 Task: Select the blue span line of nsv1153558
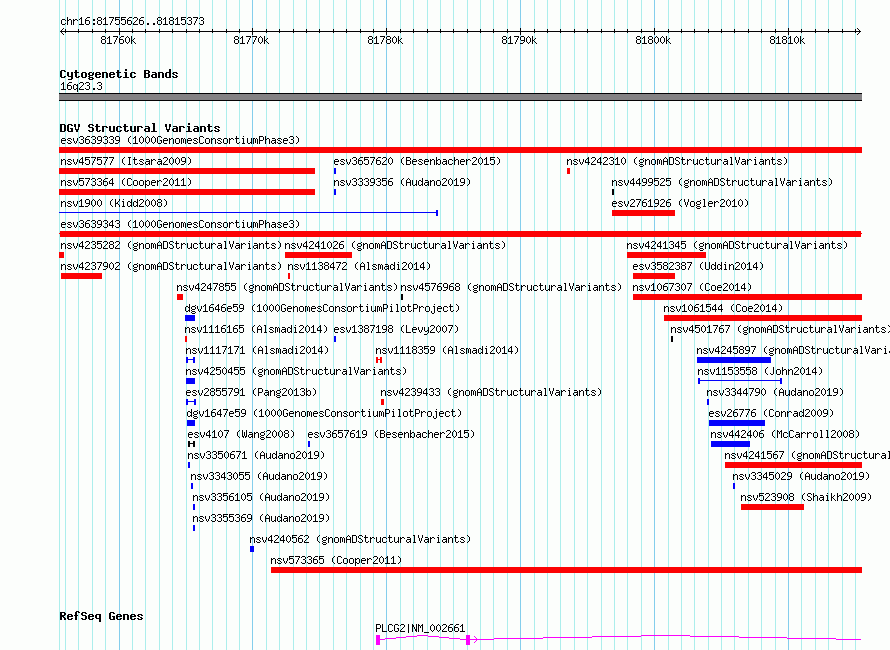pos(740,381)
